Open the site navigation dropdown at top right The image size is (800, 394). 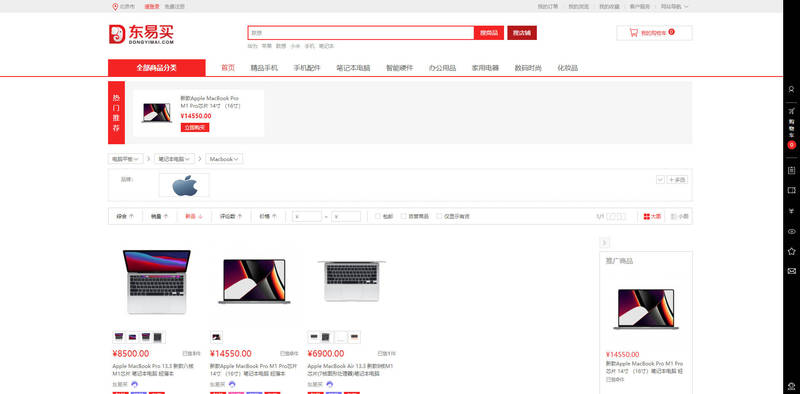pos(674,7)
